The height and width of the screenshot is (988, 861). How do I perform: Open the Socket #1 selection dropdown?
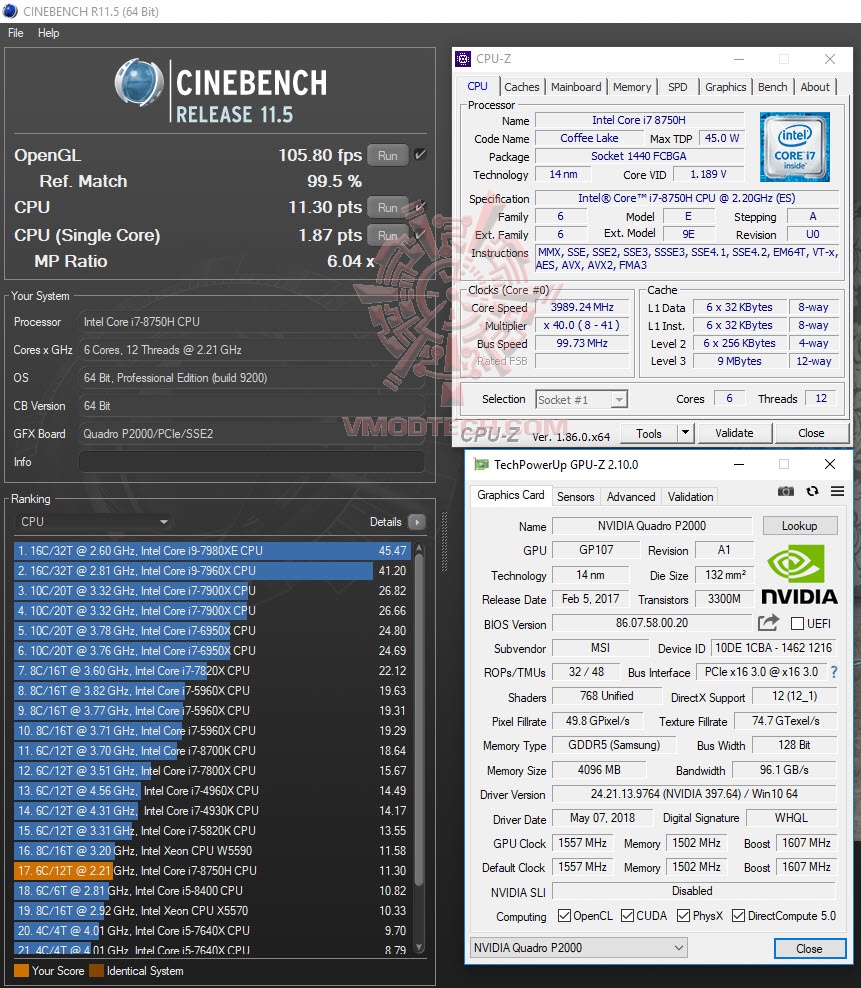point(581,399)
